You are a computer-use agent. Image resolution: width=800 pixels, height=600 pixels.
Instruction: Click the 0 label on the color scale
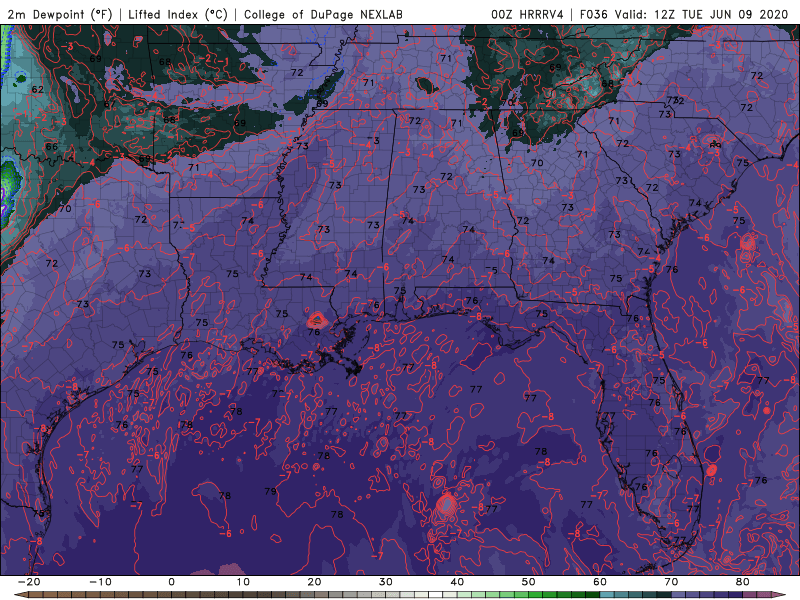pos(171,582)
